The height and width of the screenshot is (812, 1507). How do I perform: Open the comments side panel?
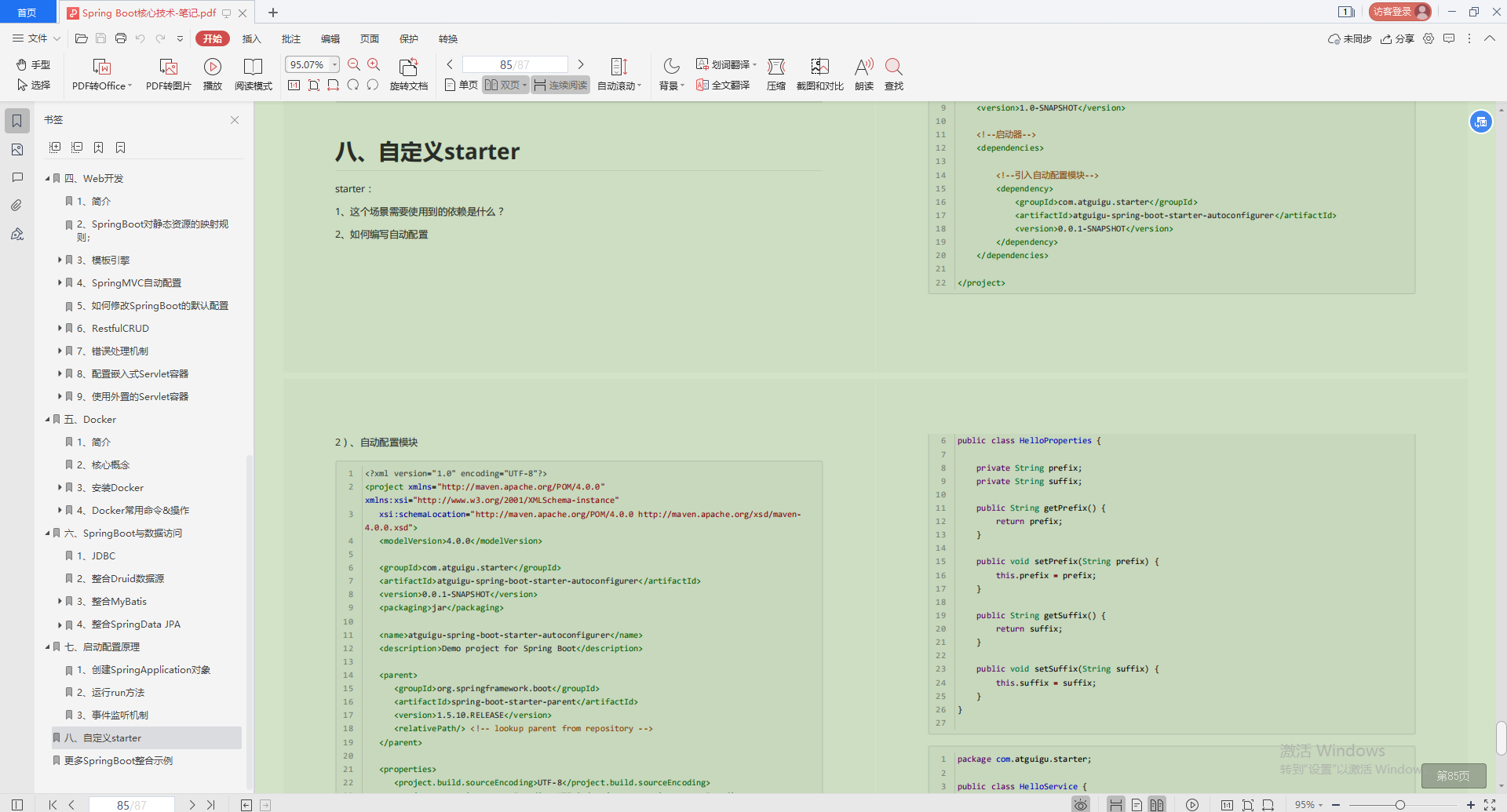point(17,177)
